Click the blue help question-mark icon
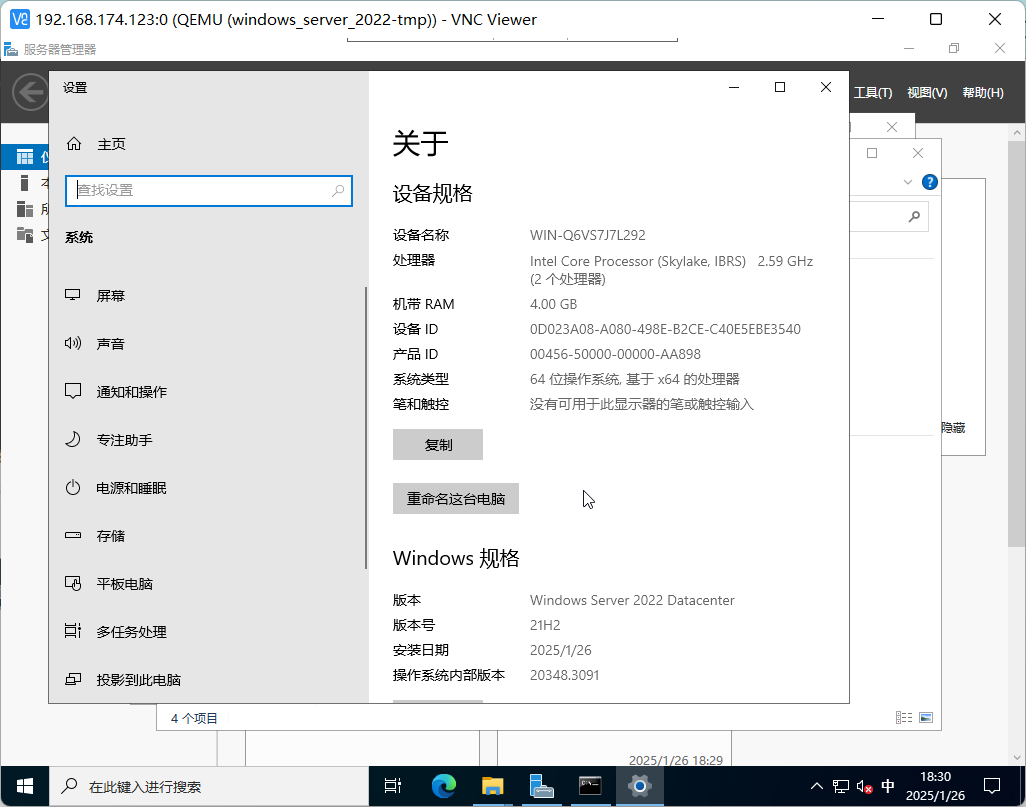The width and height of the screenshot is (1026, 807). pyautogui.click(x=929, y=182)
